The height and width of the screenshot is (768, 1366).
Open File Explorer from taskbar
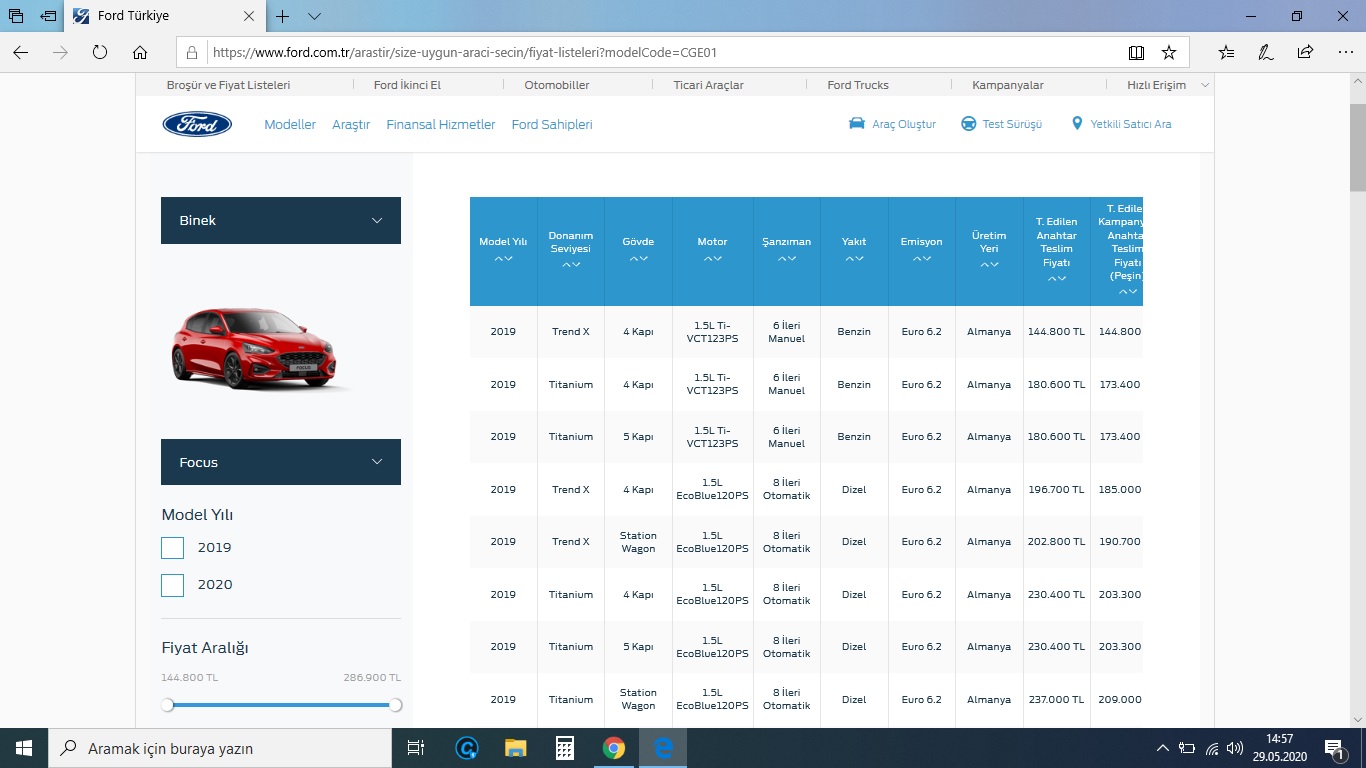(515, 748)
